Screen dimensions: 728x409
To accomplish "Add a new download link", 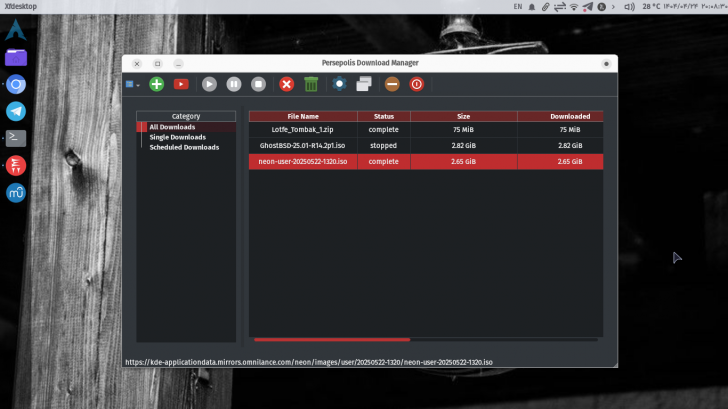I will (x=156, y=84).
